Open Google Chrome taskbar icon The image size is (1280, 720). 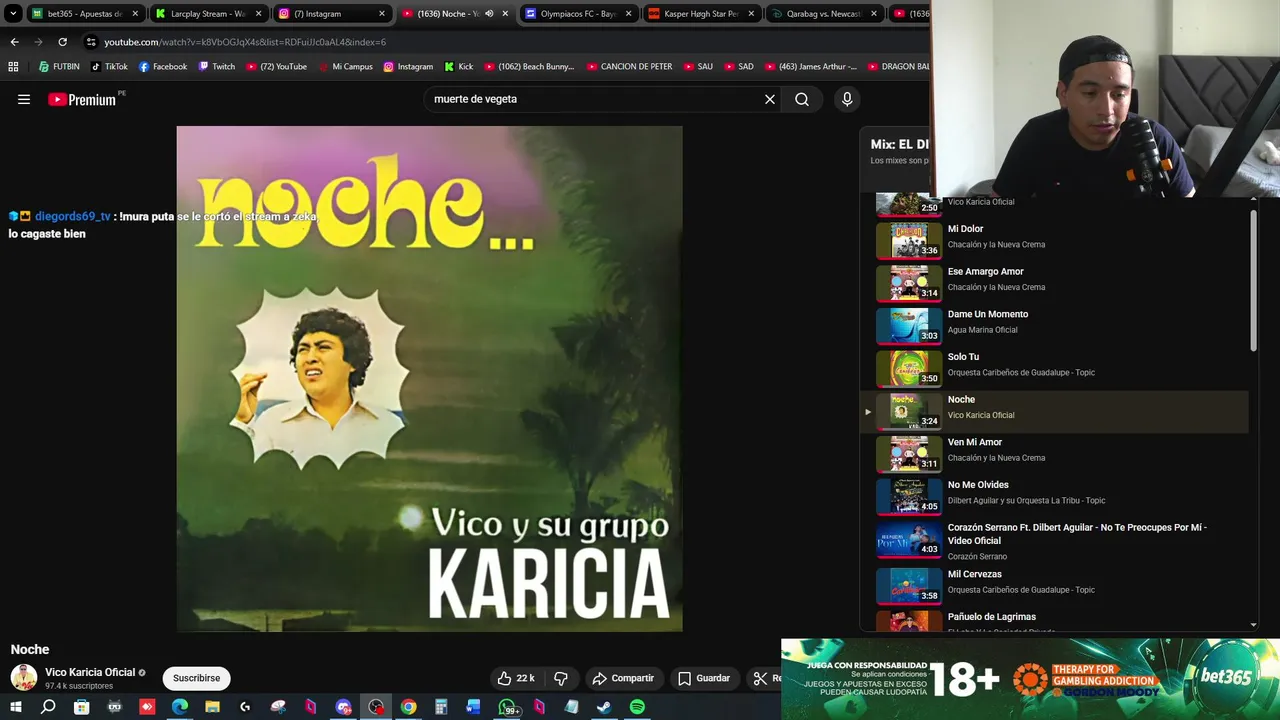tap(408, 707)
